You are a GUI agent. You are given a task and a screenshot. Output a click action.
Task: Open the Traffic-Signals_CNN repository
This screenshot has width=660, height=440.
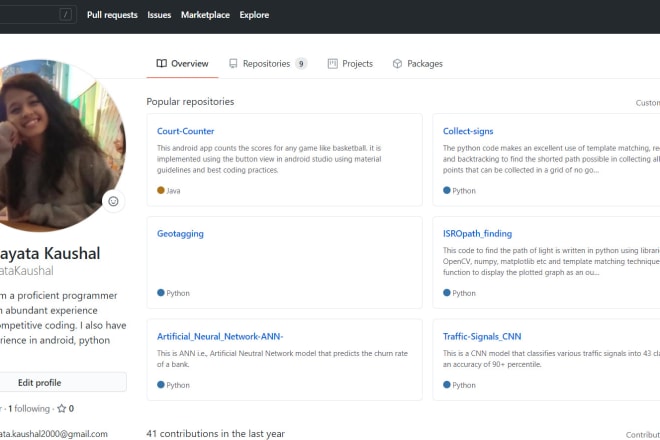tap(482, 336)
